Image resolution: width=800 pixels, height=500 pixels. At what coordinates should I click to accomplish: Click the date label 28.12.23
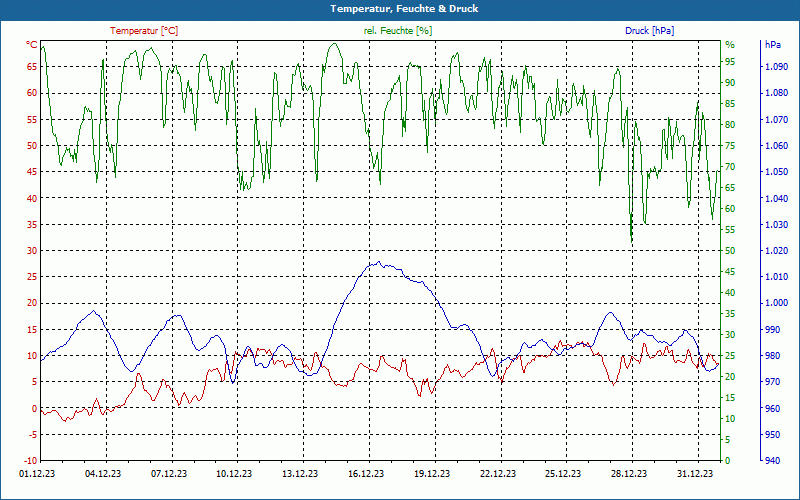point(629,473)
